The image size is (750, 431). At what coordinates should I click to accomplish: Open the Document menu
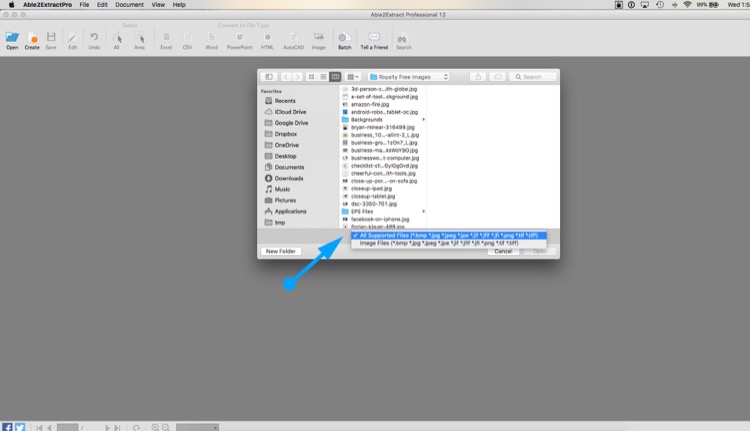(x=129, y=5)
